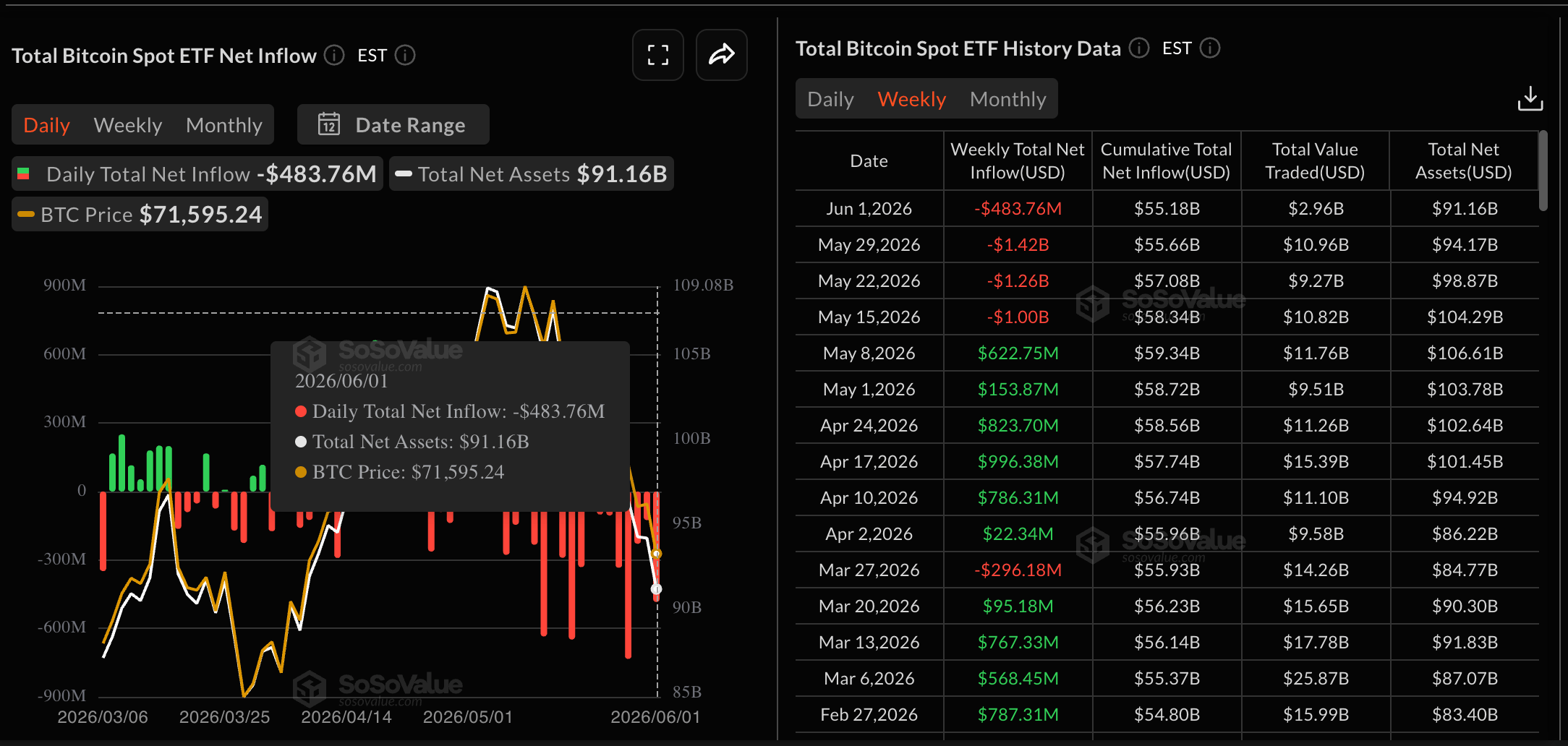Select the Mar 27,2026 row date
The image size is (1568, 746).
coord(869,570)
